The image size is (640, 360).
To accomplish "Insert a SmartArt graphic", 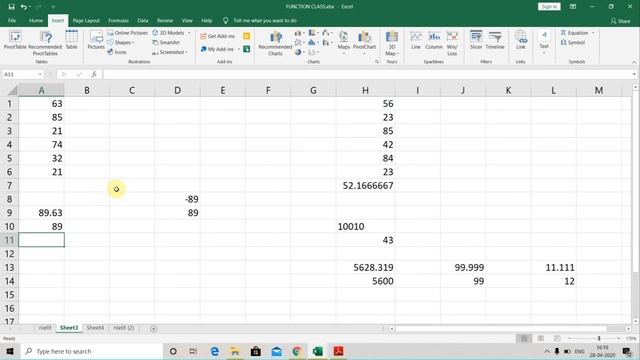I will coord(166,42).
